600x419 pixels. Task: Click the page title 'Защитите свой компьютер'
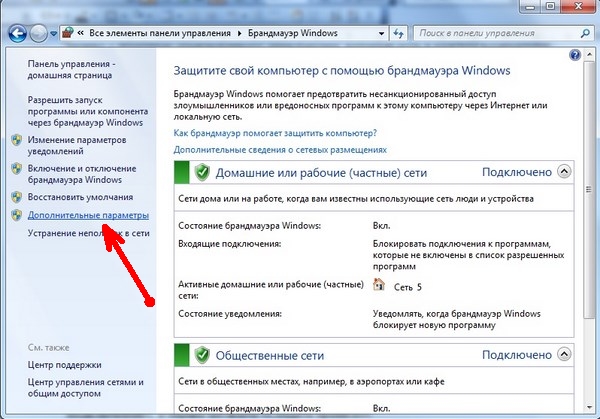click(342, 71)
